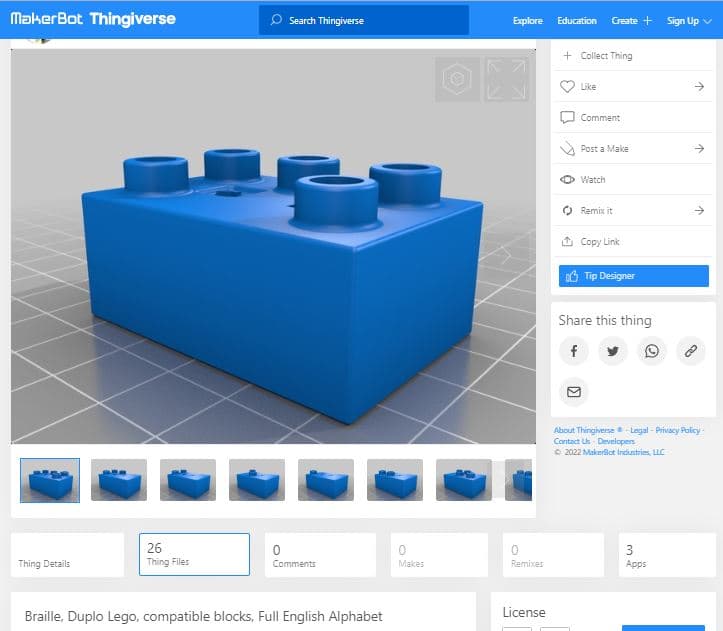Open the Privacy Policy link

[677, 430]
